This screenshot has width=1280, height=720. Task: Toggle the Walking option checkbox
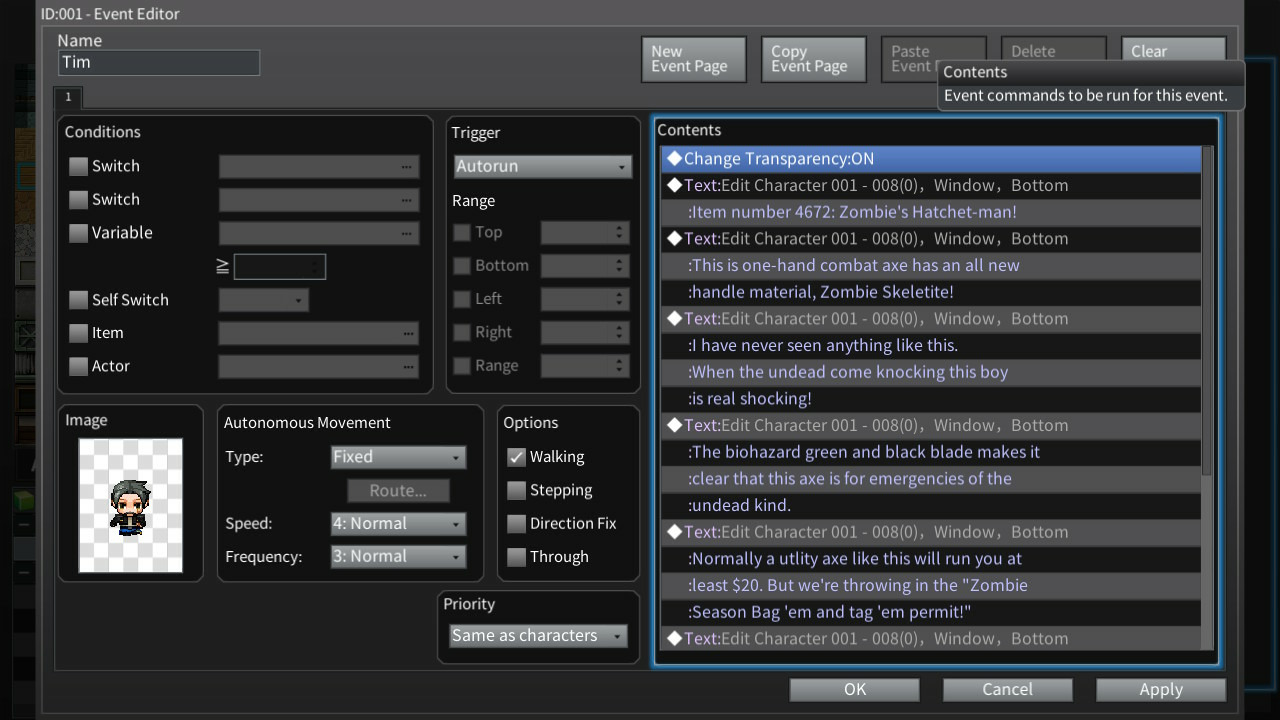tap(516, 457)
